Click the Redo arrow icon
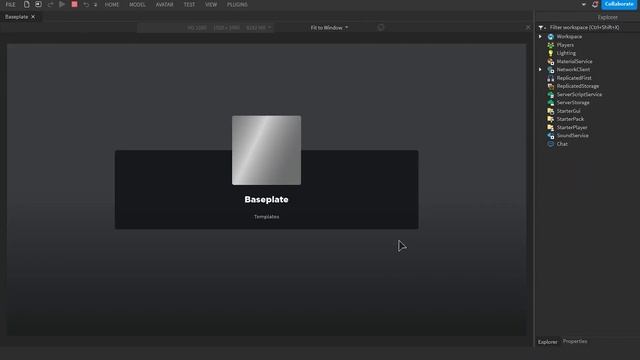 coord(95,5)
